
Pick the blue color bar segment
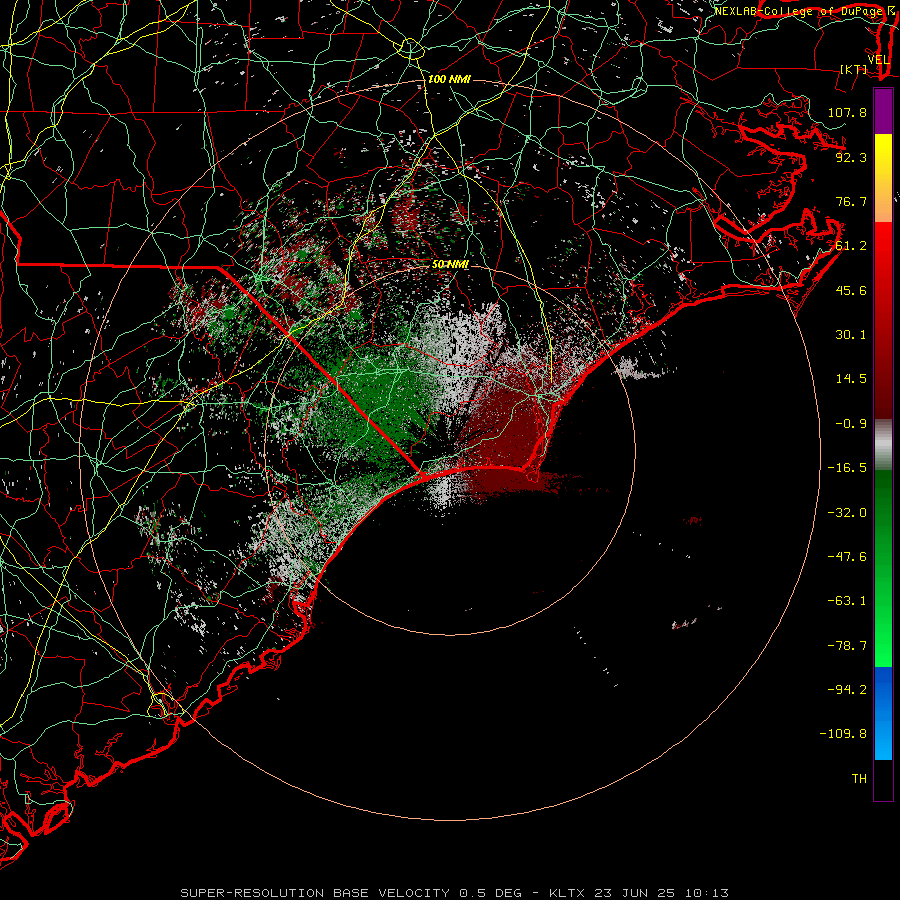click(883, 713)
